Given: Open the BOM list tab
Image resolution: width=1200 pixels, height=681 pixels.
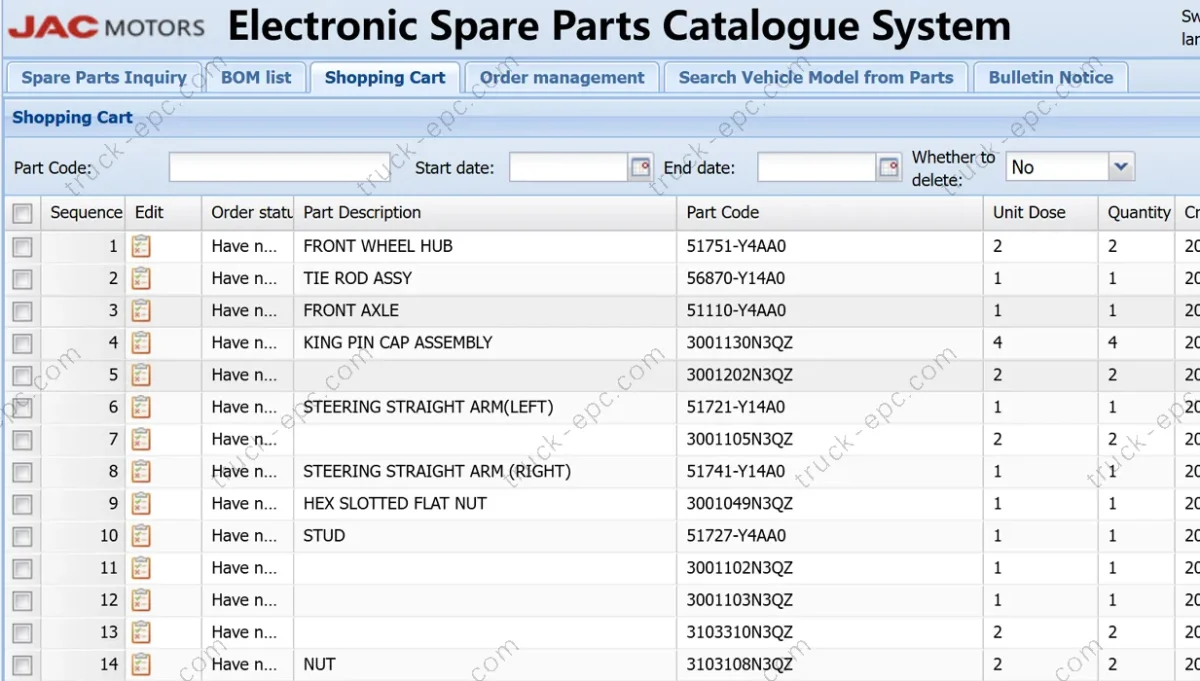Looking at the screenshot, I should [256, 78].
